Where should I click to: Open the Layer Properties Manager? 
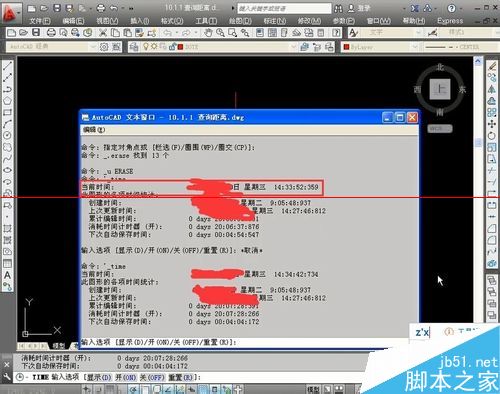pyautogui.click(x=134, y=47)
